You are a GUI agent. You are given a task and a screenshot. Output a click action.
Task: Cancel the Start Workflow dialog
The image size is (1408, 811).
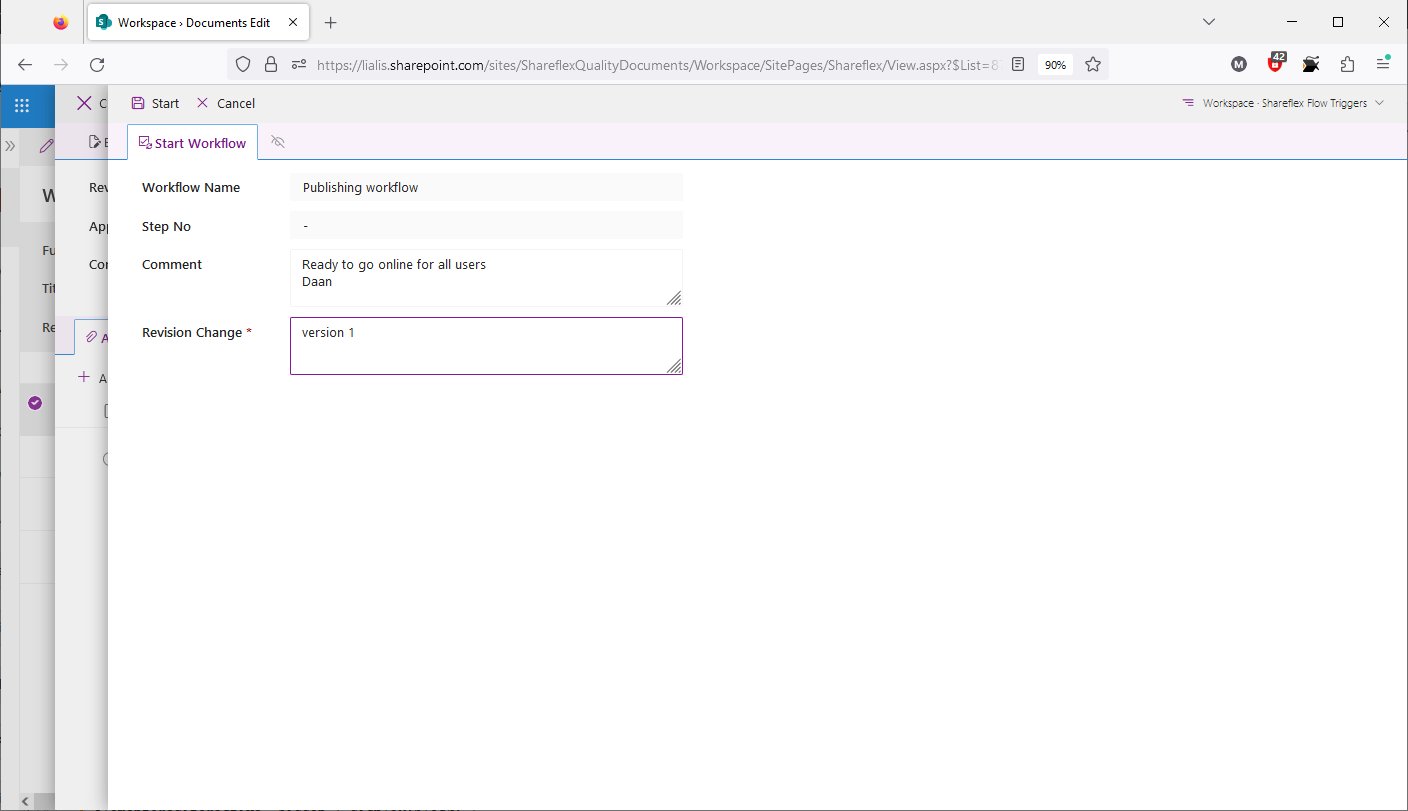coord(225,103)
